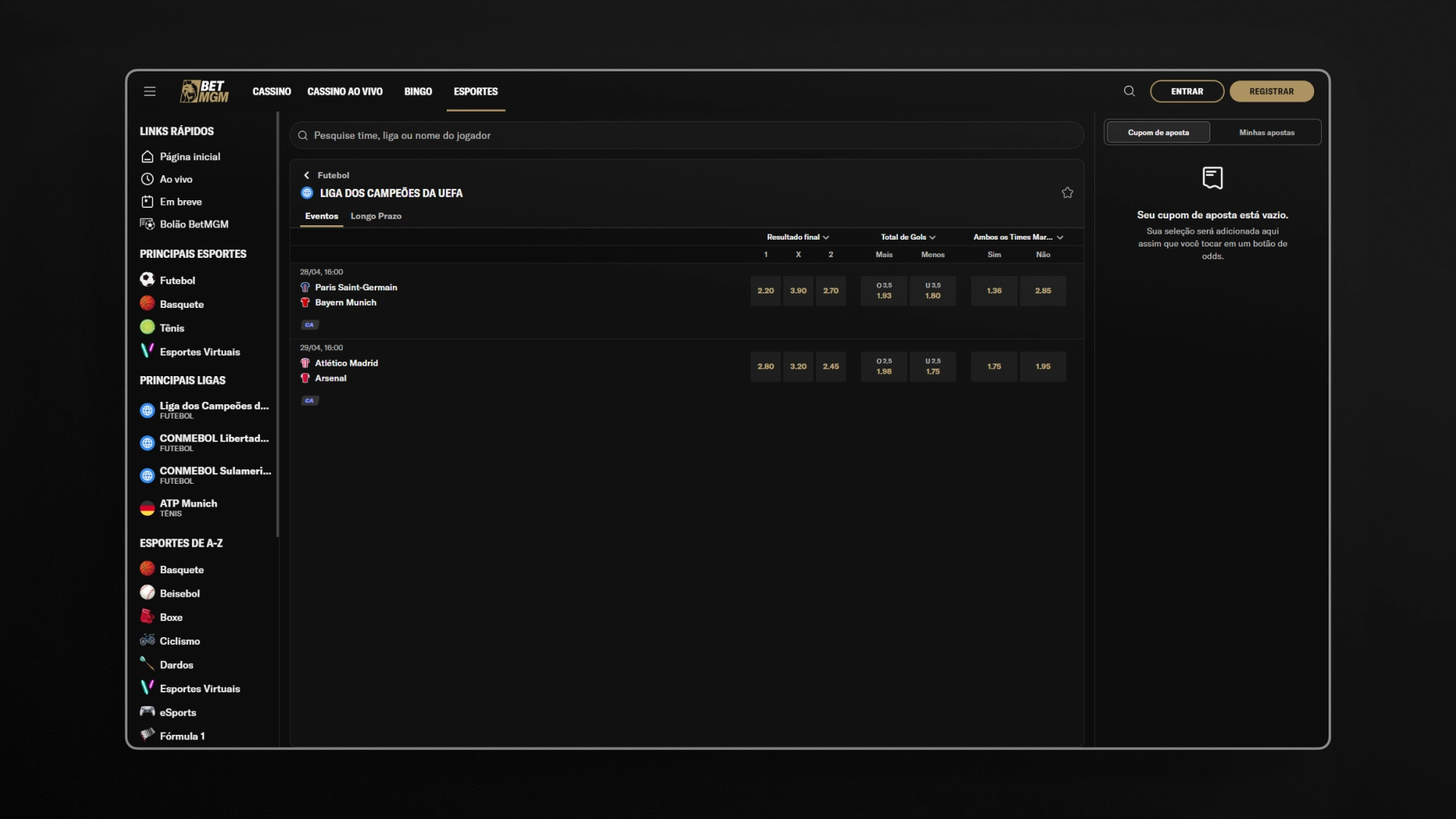Viewport: 1456px width, 819px height.
Task: Open the header search magnifier icon
Action: (1129, 91)
